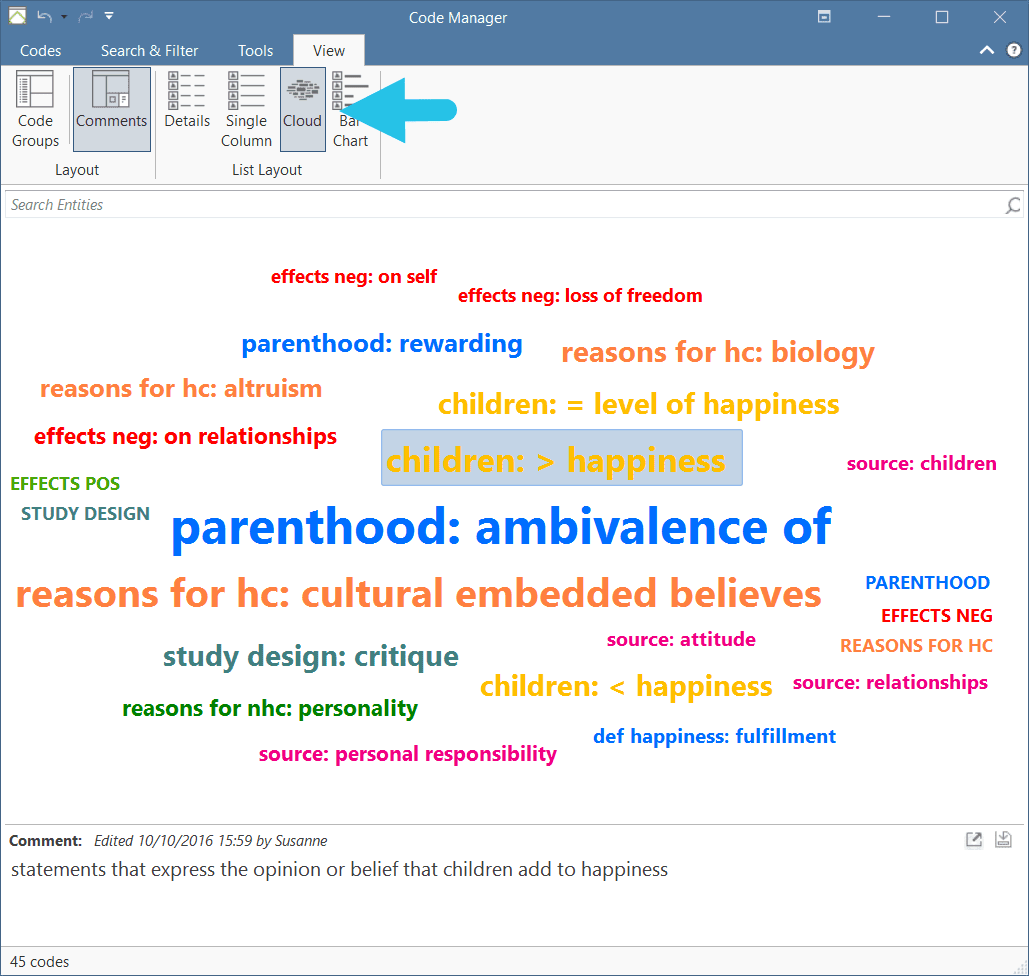Select the Cloud list layout

303,110
